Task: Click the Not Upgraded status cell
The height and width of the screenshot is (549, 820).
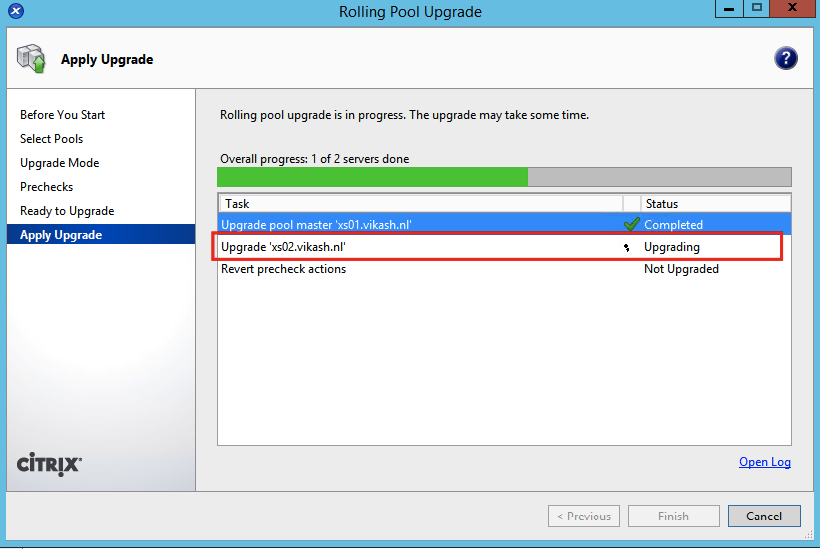Action: (681, 269)
